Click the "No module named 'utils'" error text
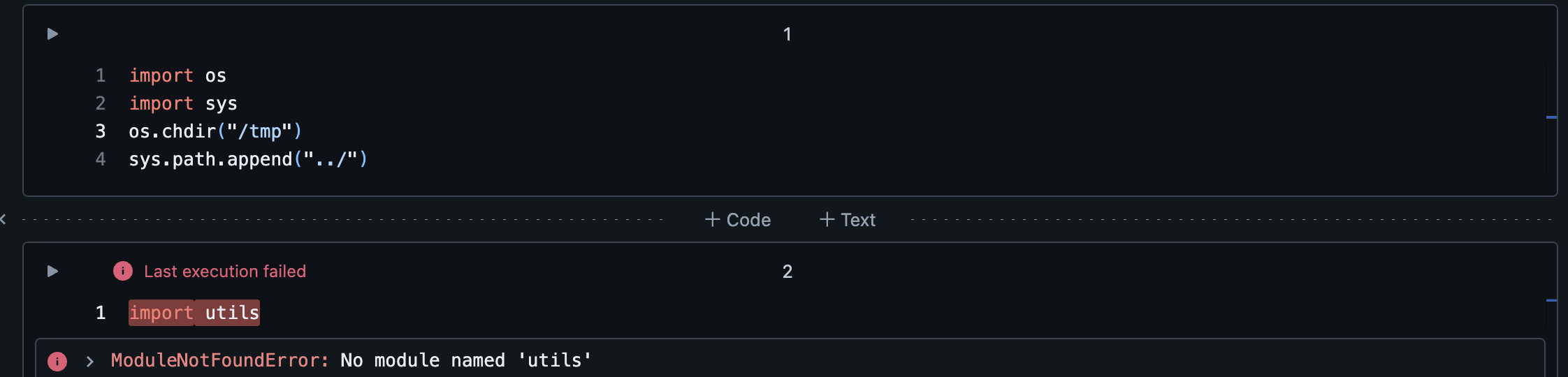Image resolution: width=1568 pixels, height=377 pixels. pyautogui.click(x=465, y=360)
